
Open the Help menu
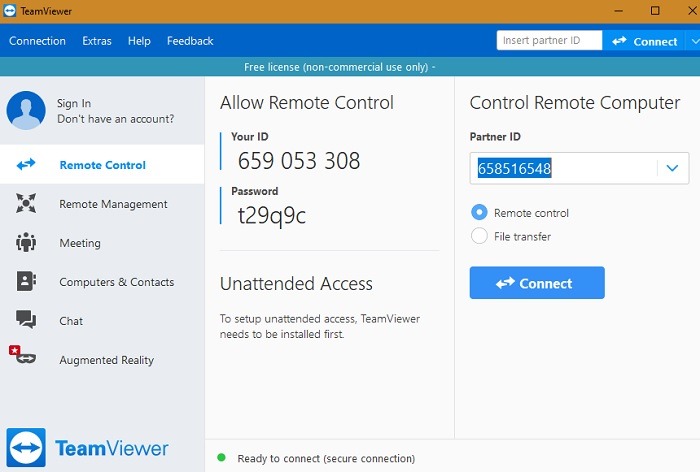click(x=139, y=41)
